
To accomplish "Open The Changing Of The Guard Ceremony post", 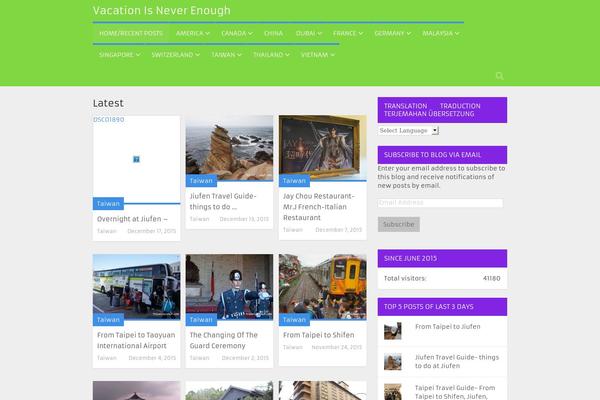I will (x=223, y=340).
